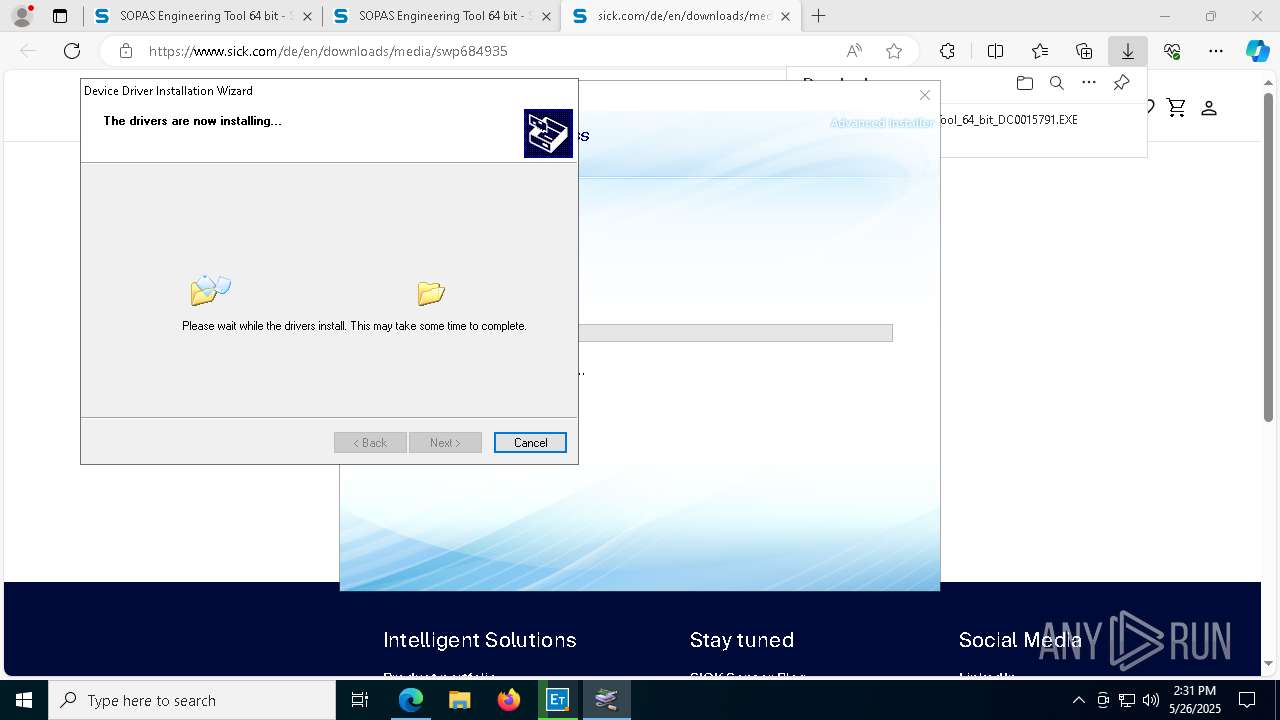Close the Advanced Installer setup window
This screenshot has height=720, width=1280.
point(925,95)
